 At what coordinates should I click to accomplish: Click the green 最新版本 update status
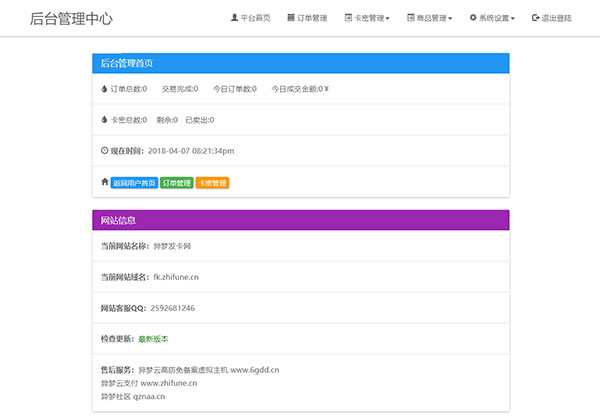pyautogui.click(x=153, y=339)
